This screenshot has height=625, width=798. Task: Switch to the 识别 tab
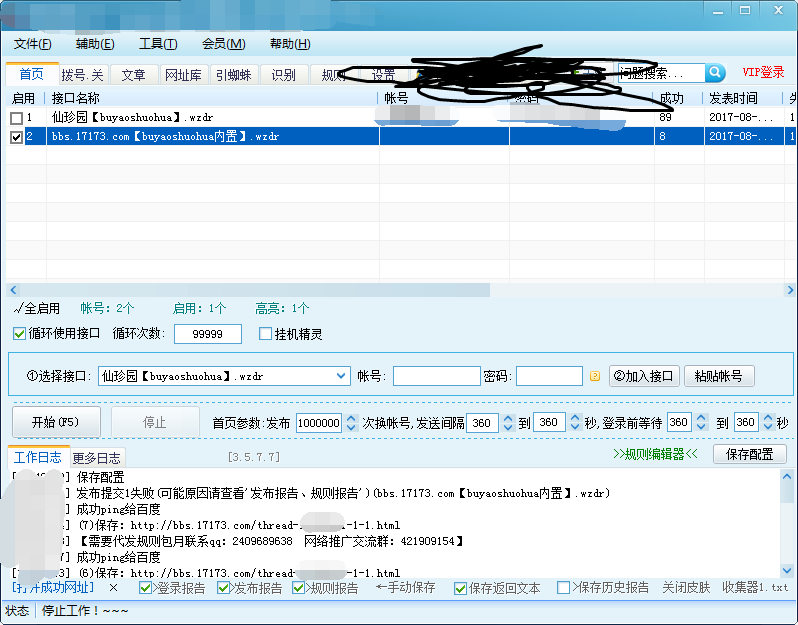283,75
